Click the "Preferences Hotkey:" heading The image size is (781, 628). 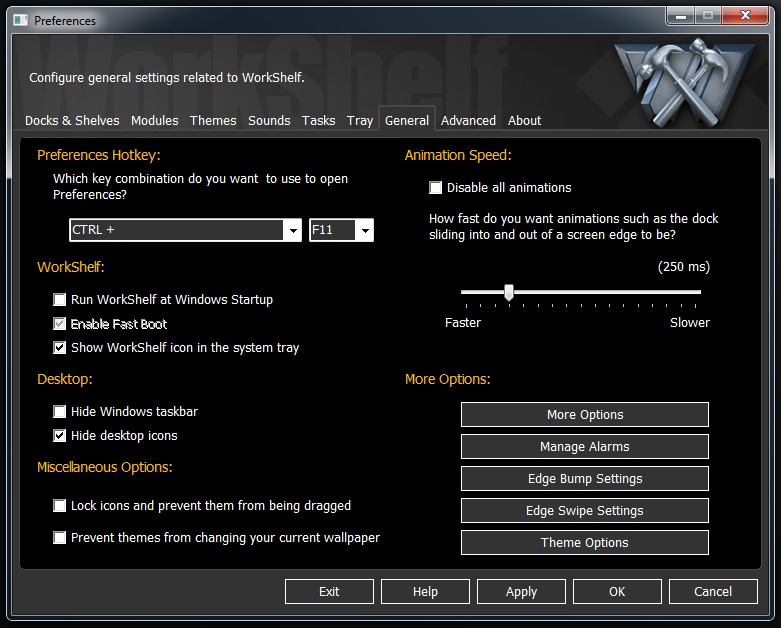tap(99, 155)
